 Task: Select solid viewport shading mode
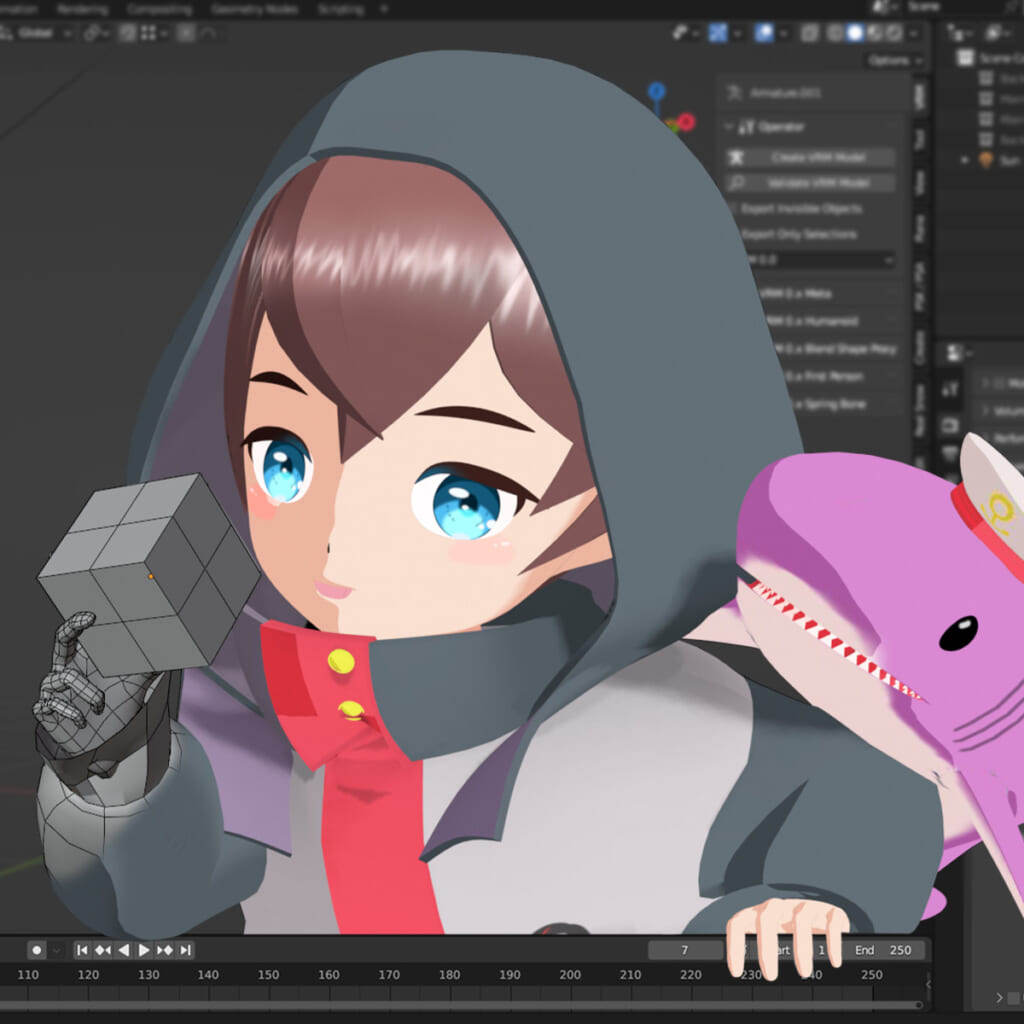[x=855, y=33]
